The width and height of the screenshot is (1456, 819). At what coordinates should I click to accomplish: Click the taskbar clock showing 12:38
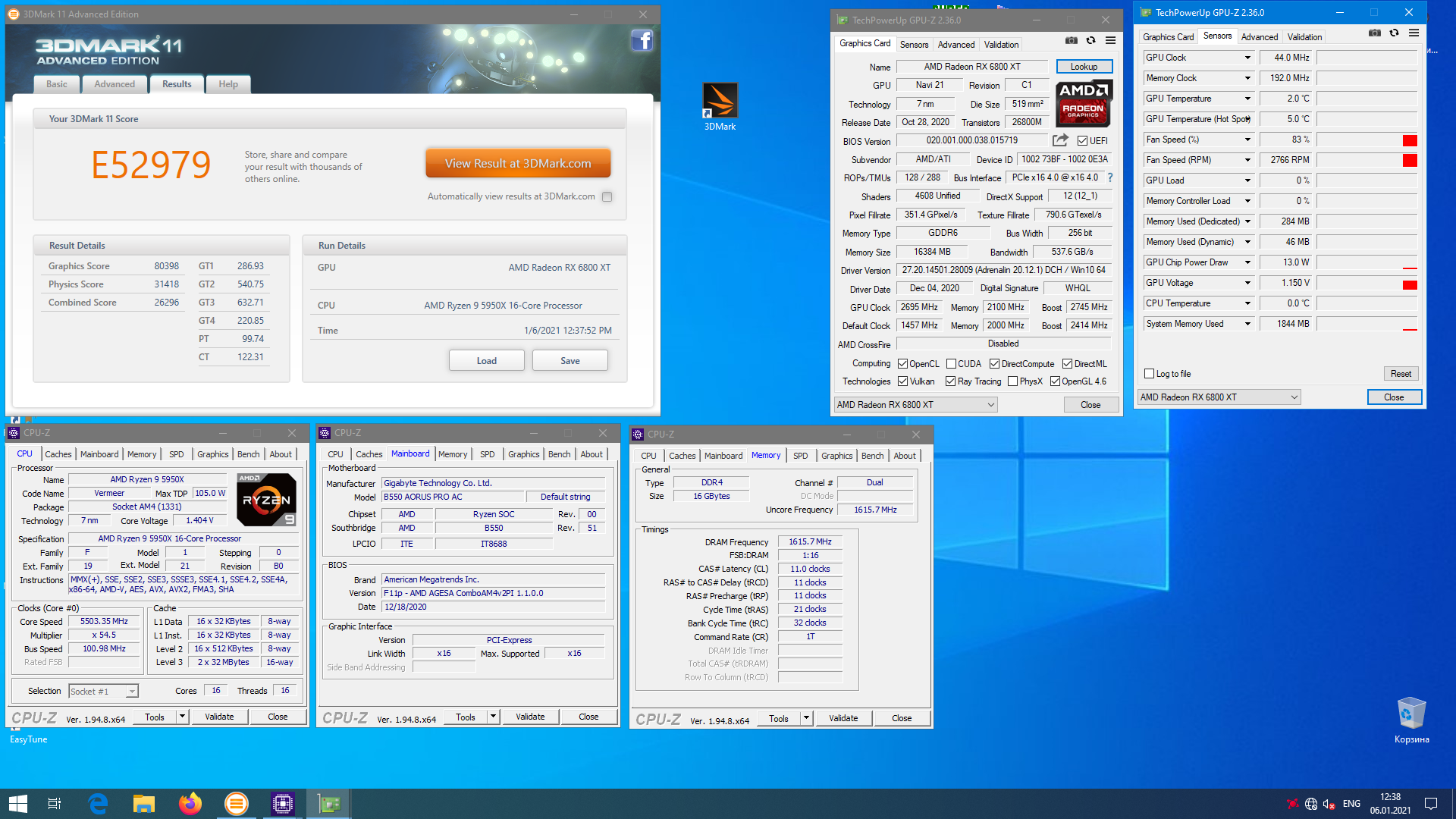(1391, 804)
